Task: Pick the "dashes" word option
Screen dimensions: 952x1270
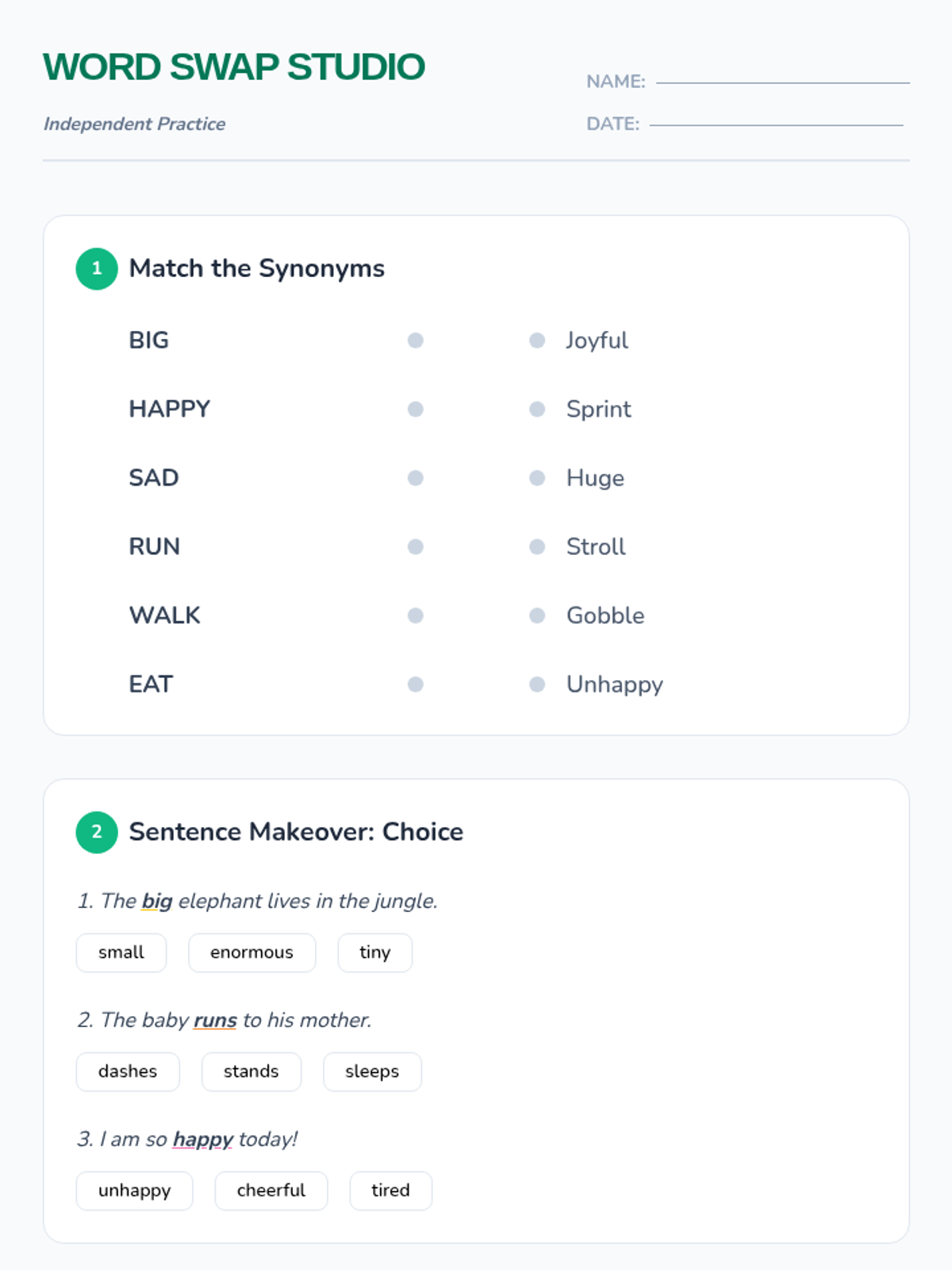Action: click(128, 1072)
